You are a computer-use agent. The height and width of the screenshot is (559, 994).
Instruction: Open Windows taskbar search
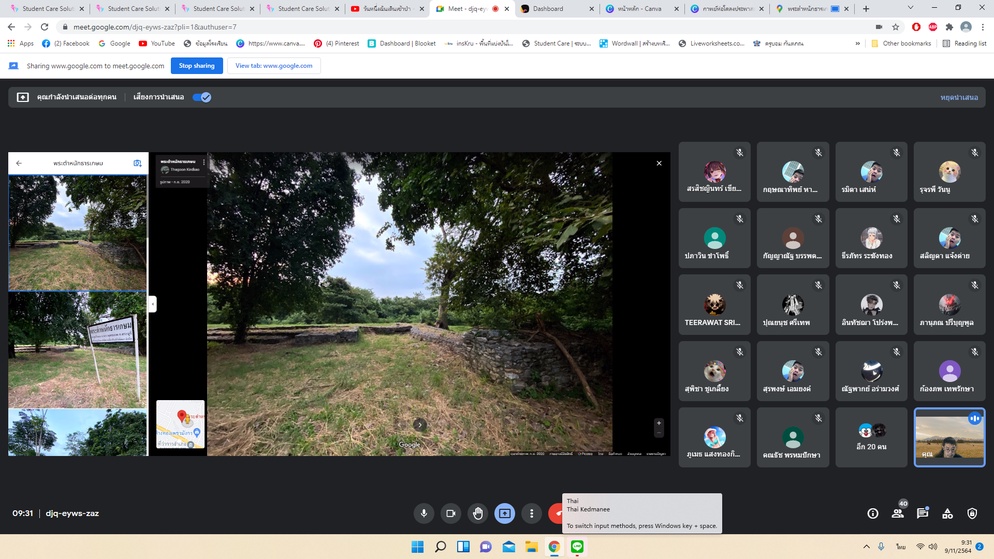tap(440, 547)
